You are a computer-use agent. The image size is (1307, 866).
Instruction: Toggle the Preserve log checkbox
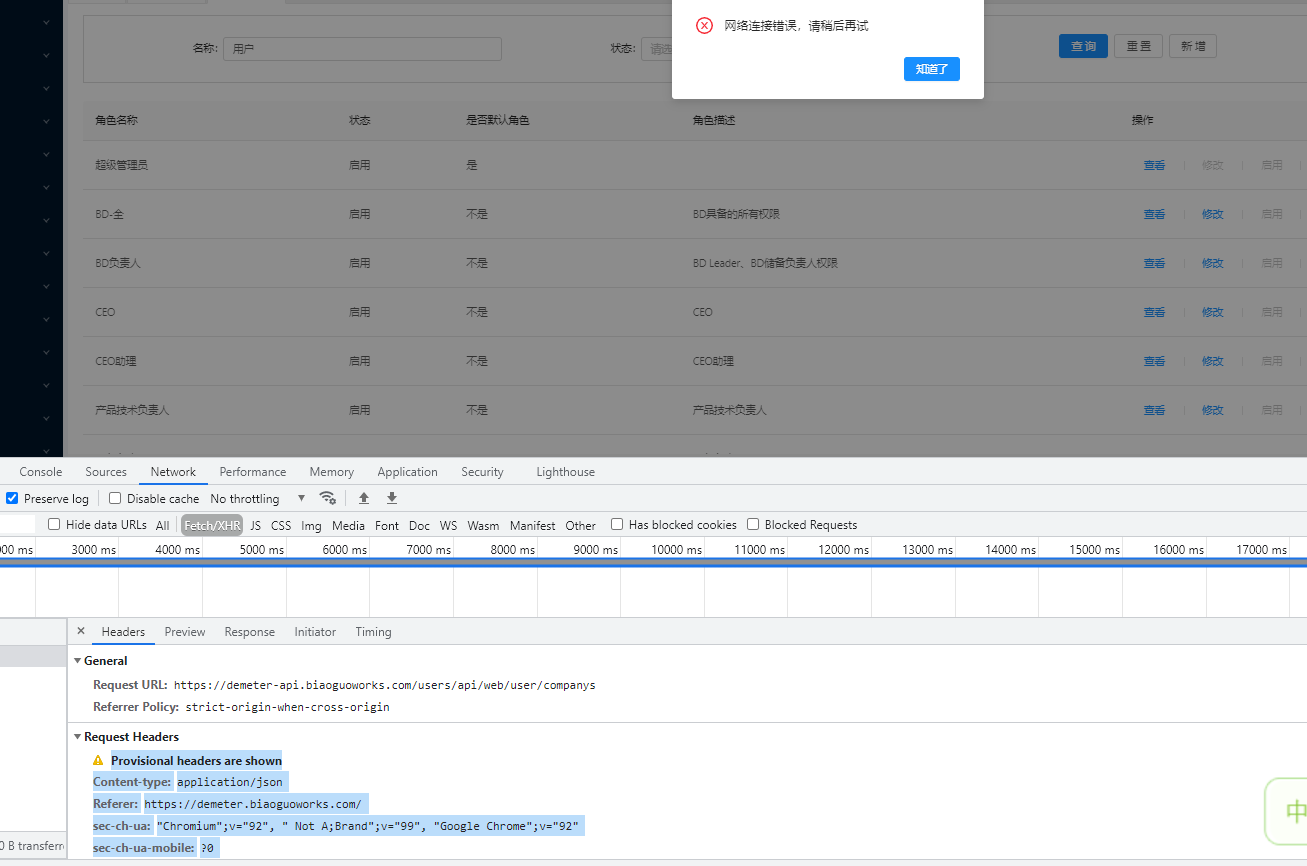[12, 498]
